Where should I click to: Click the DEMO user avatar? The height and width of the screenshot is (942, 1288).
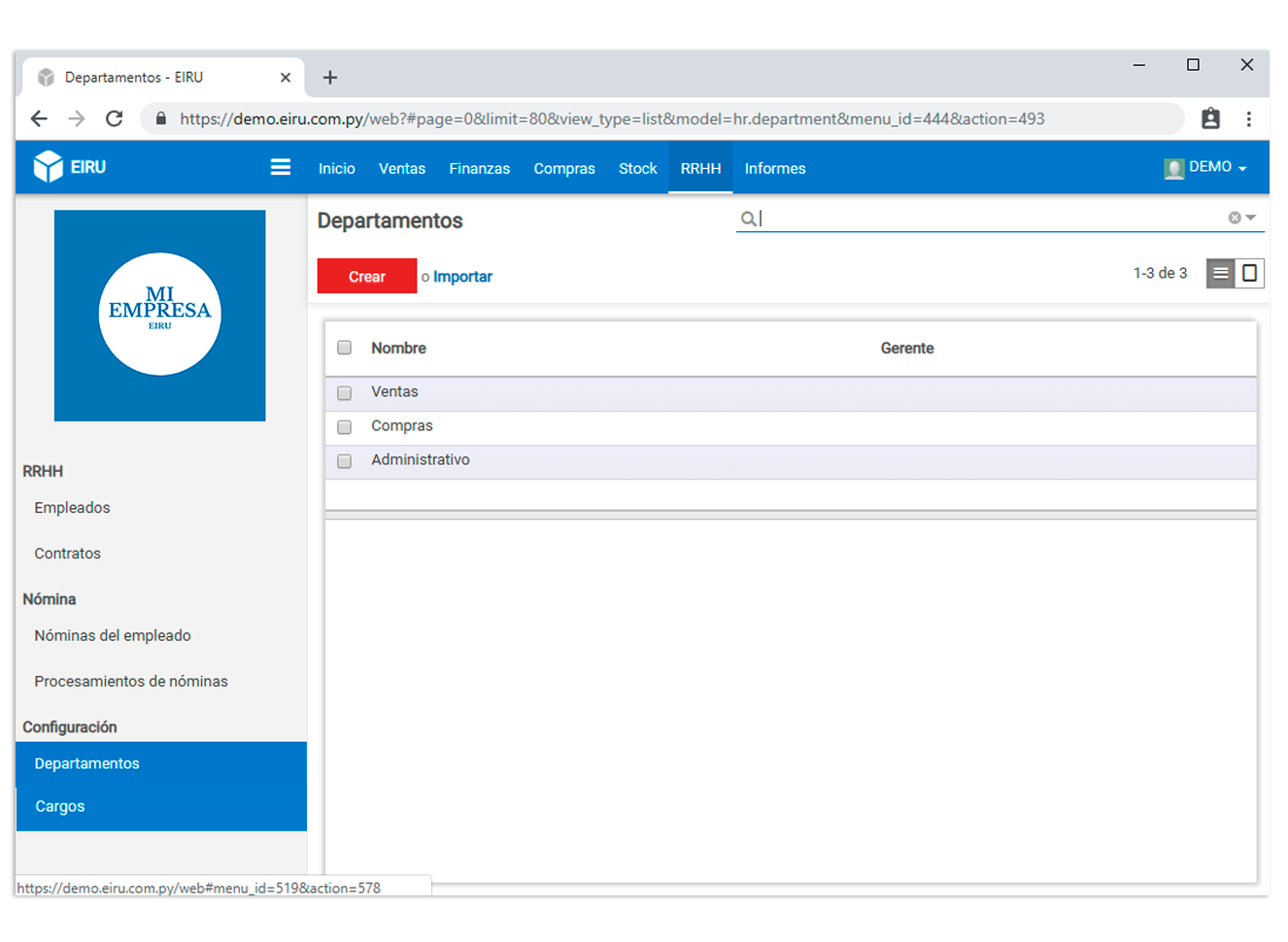[1174, 168]
